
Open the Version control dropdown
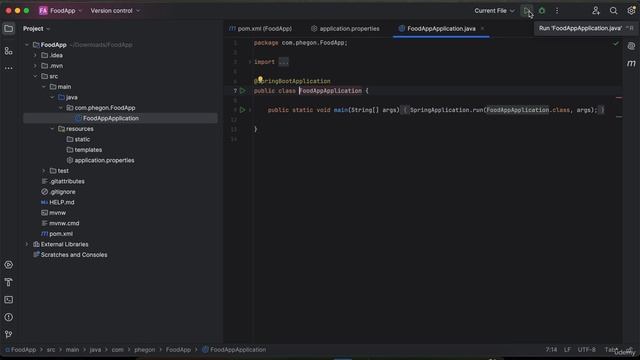click(x=115, y=11)
